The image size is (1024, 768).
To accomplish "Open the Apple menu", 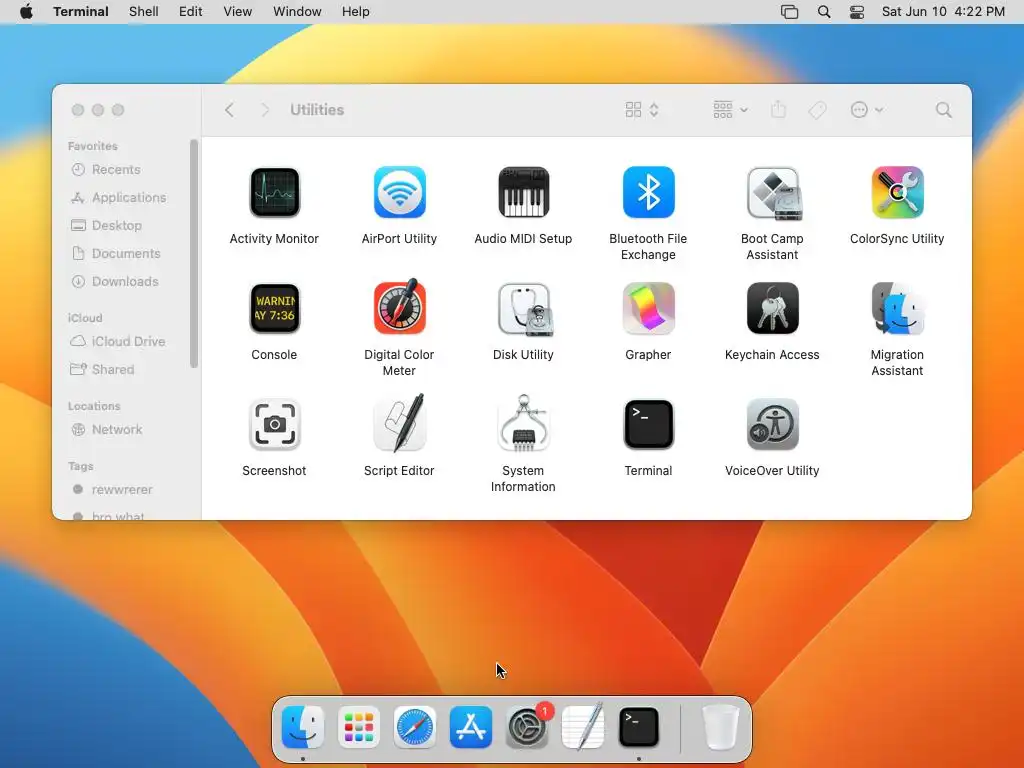I will click(x=26, y=12).
